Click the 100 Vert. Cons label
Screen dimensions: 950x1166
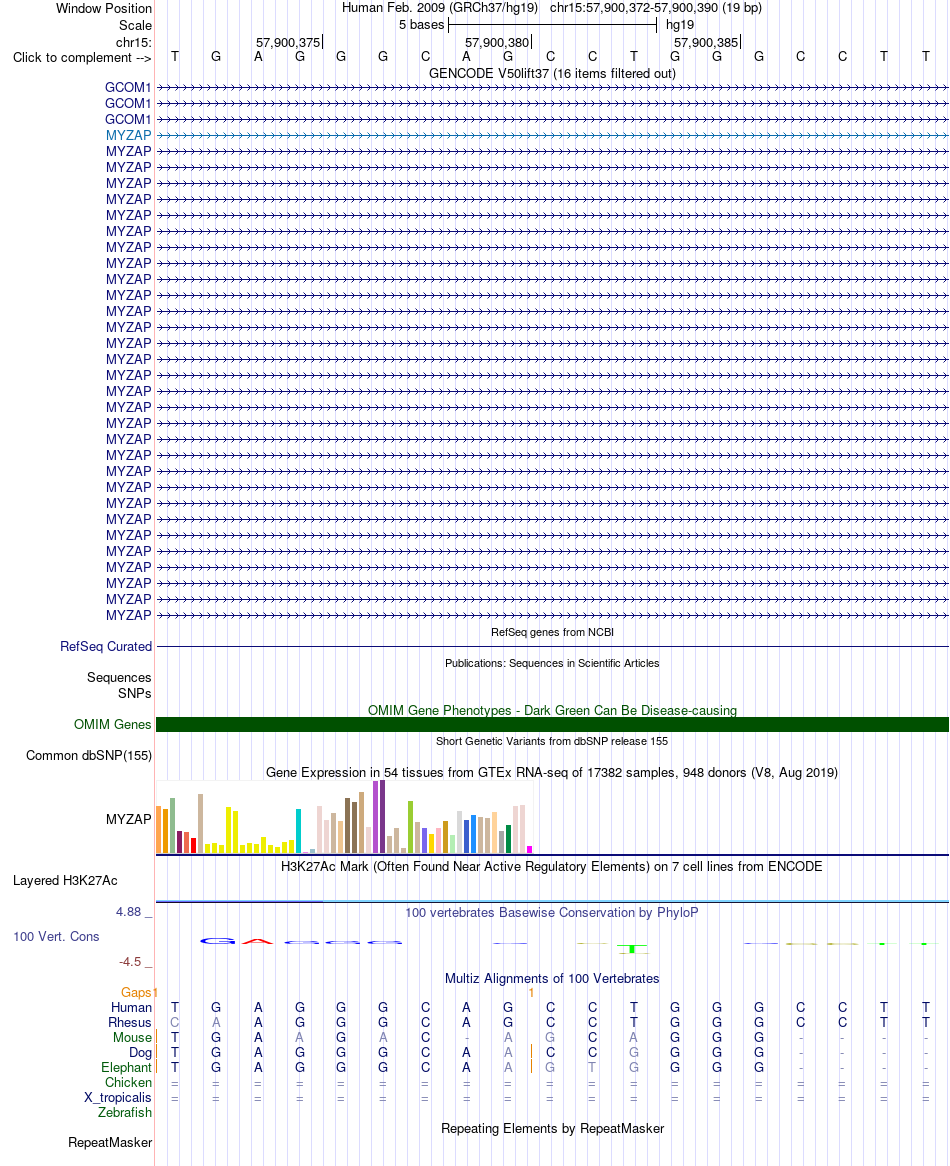[x=56, y=936]
